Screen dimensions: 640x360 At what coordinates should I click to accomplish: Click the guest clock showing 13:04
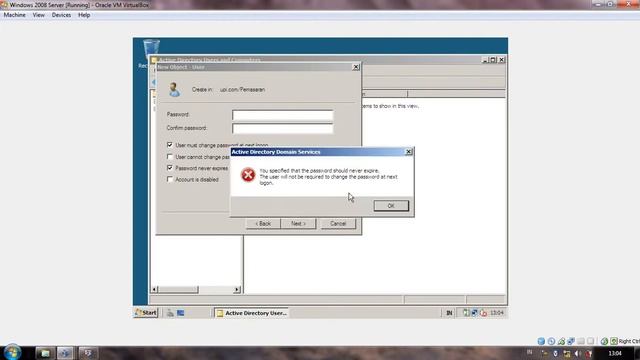pyautogui.click(x=497, y=313)
